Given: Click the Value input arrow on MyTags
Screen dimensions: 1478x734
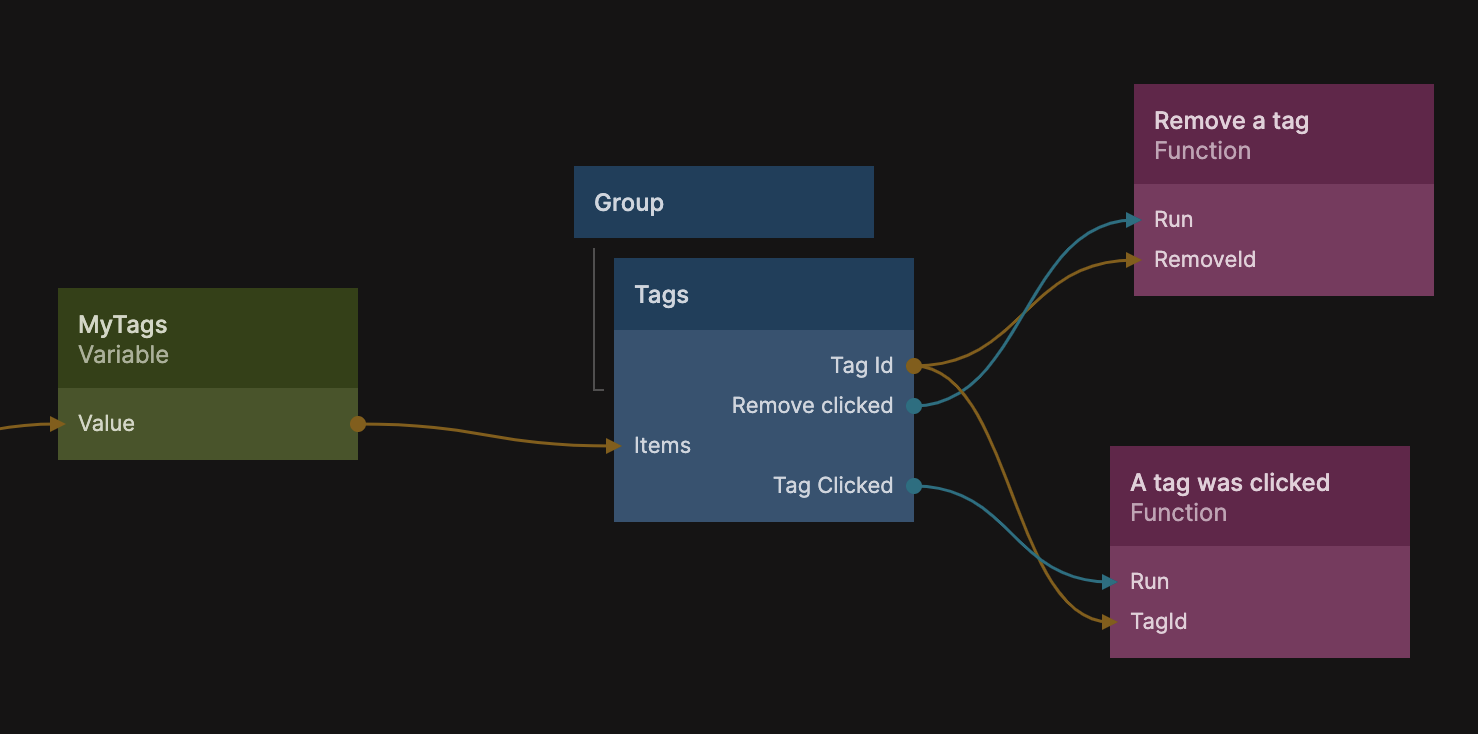Looking at the screenshot, I should 58,424.
